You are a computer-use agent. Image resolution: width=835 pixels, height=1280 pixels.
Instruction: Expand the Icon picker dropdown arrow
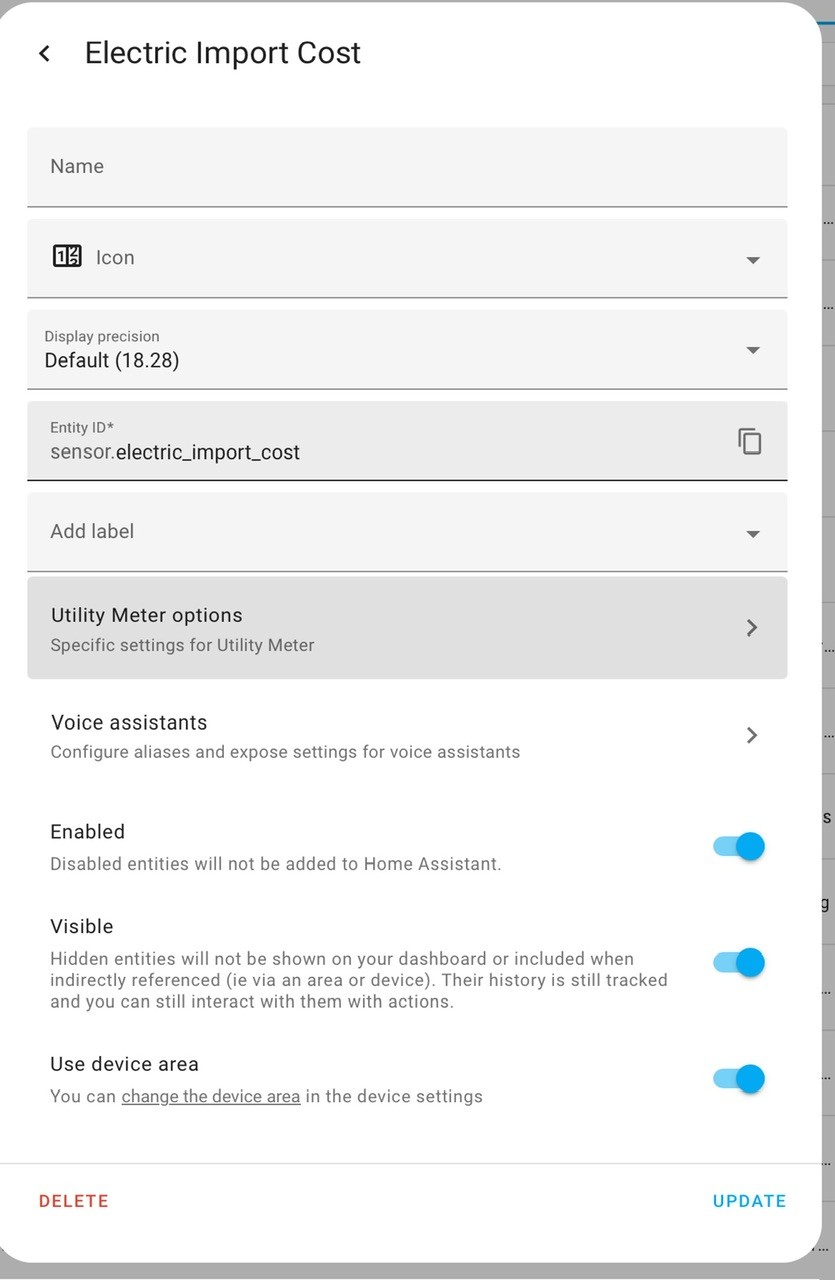coord(753,260)
